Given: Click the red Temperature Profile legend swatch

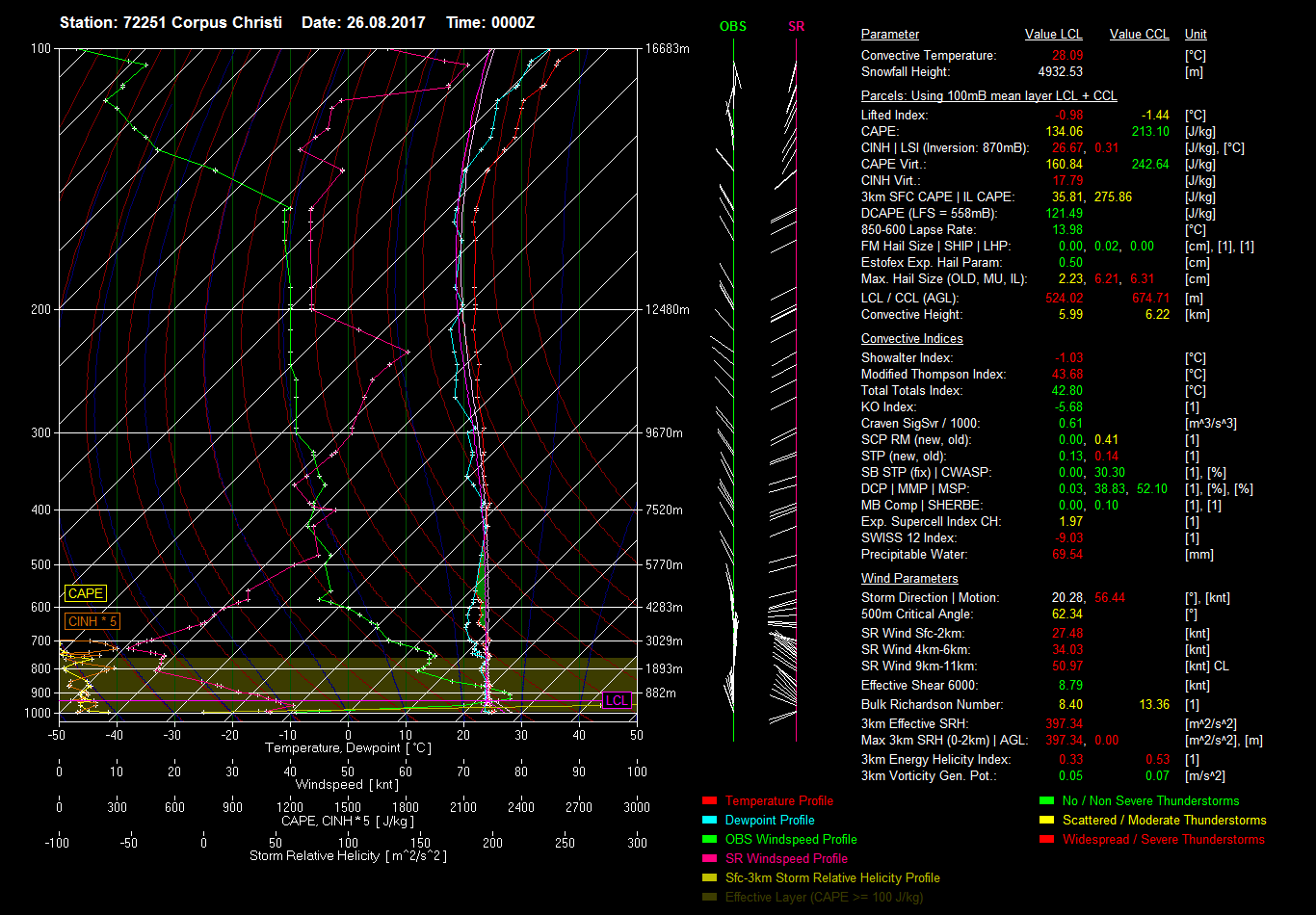Looking at the screenshot, I should click(710, 801).
